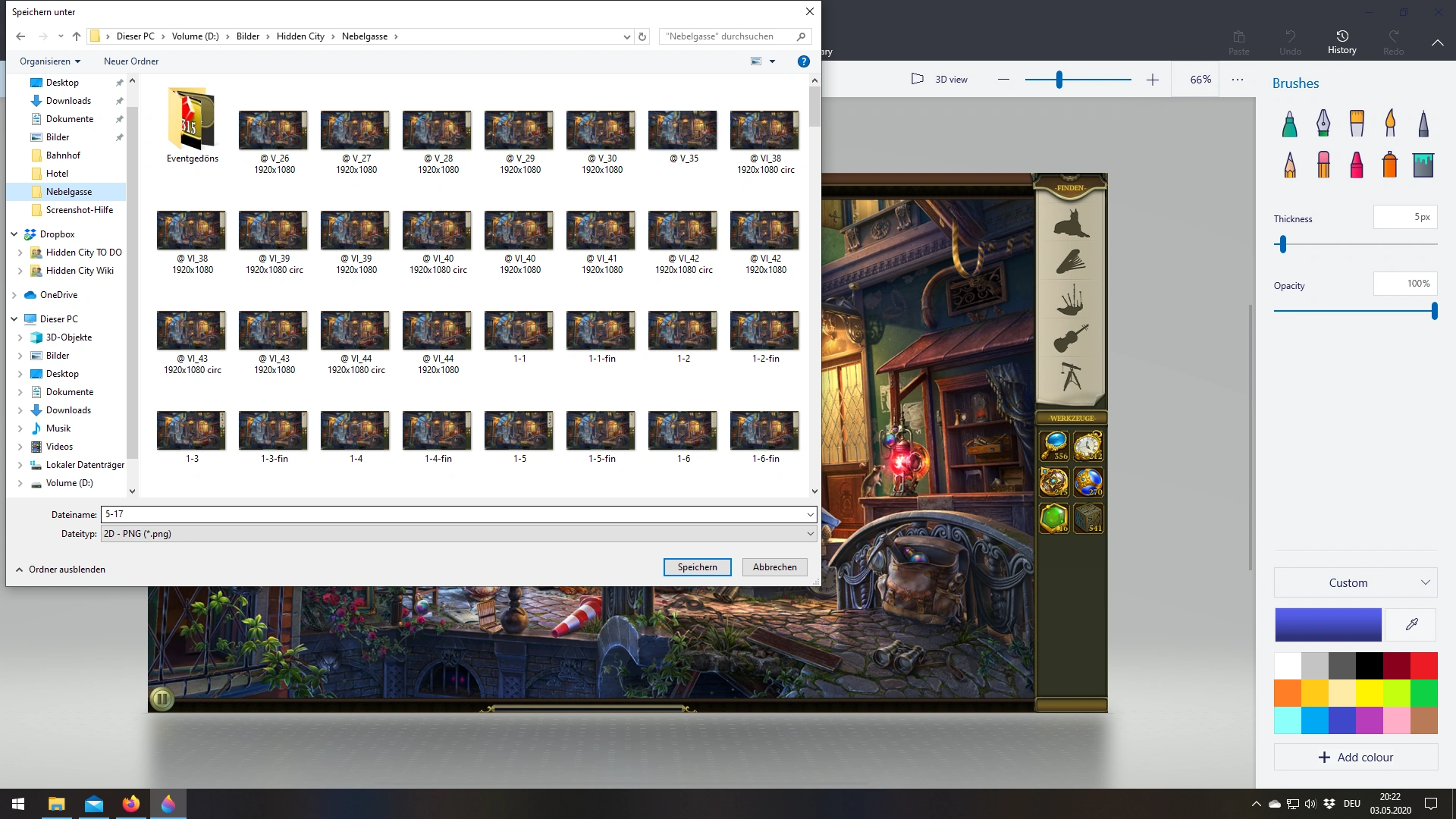Select the Eraser brush tool
This screenshot has width=1456, height=819.
[x=1323, y=165]
